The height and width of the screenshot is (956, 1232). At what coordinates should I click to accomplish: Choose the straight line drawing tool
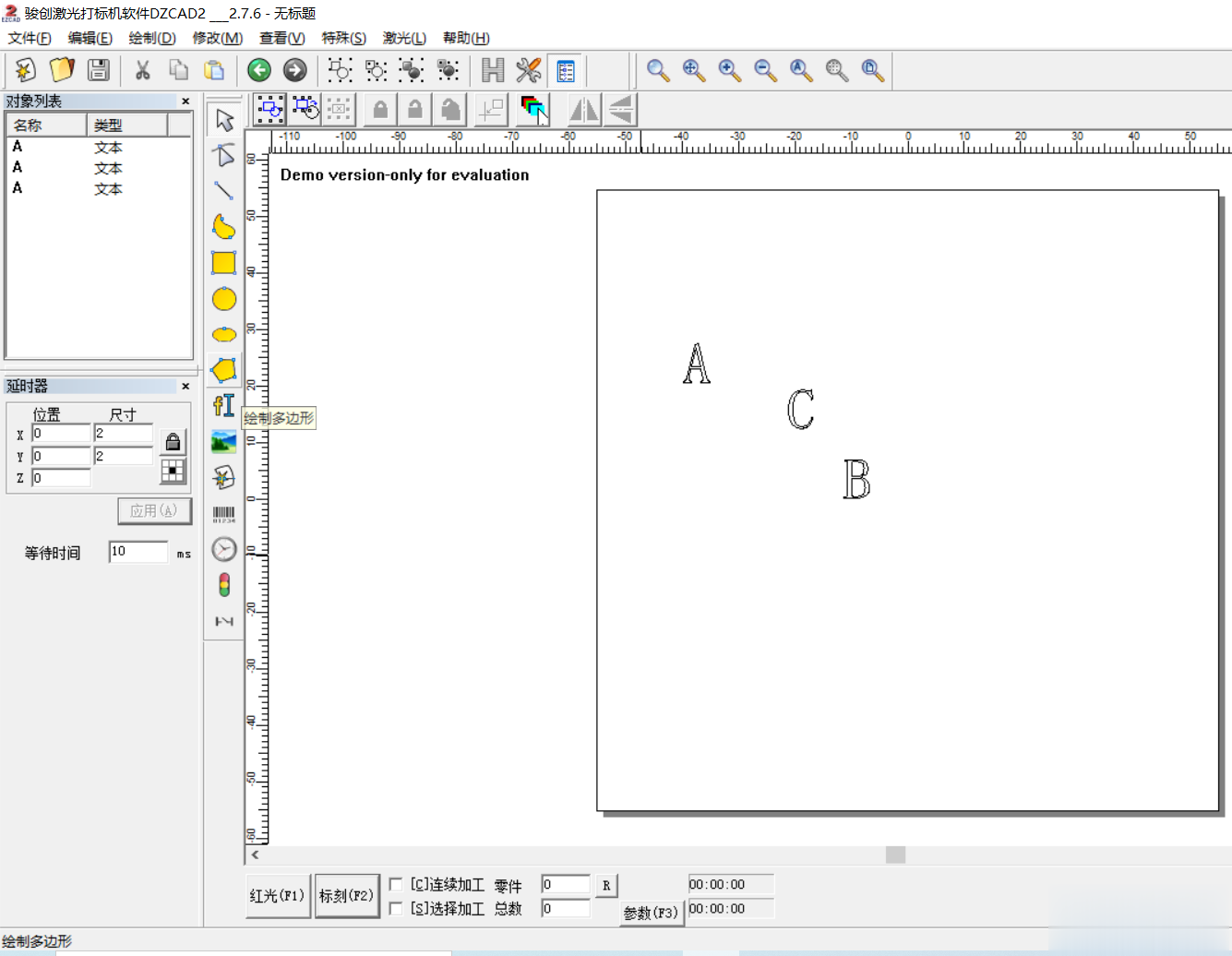tap(224, 191)
